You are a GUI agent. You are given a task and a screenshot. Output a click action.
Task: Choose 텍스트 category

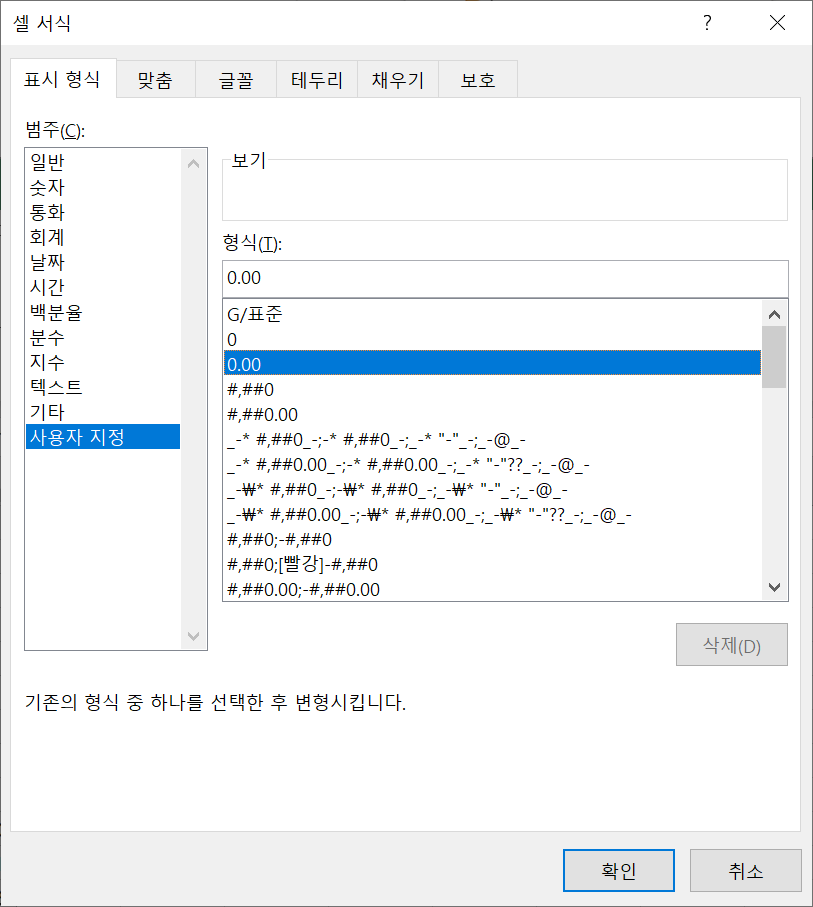[x=103, y=387]
